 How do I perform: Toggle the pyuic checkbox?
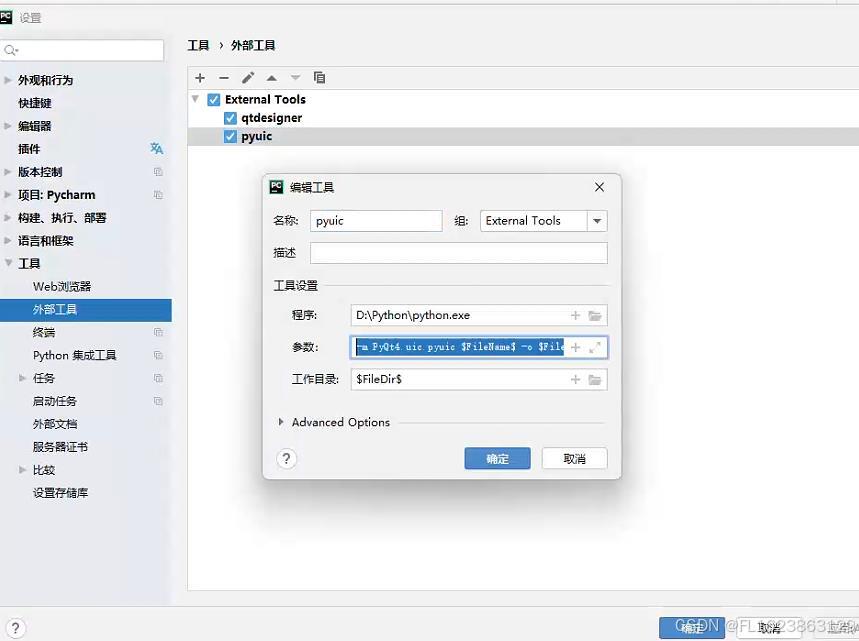click(230, 136)
